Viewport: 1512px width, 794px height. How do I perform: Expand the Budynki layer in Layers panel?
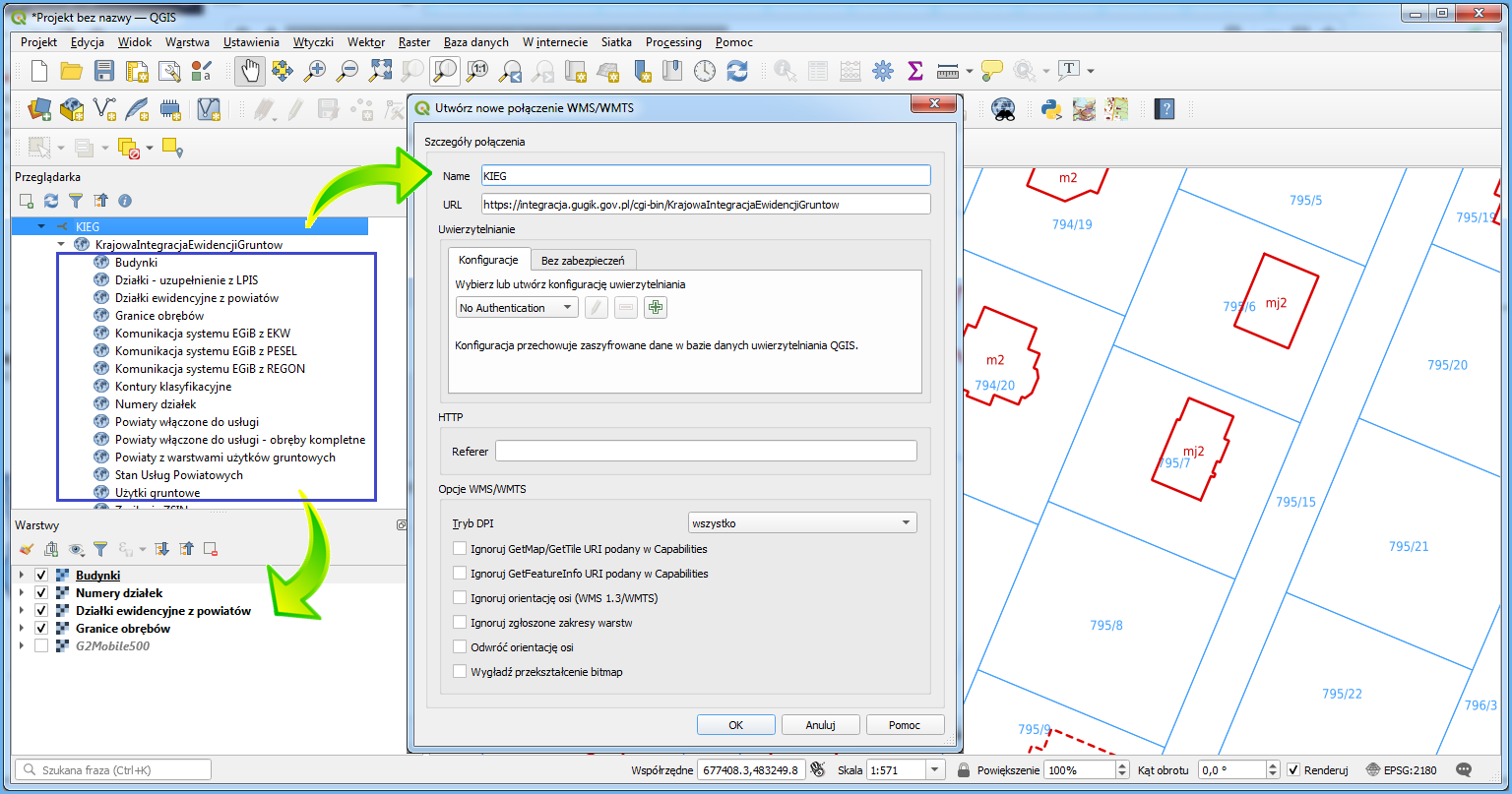click(22, 576)
